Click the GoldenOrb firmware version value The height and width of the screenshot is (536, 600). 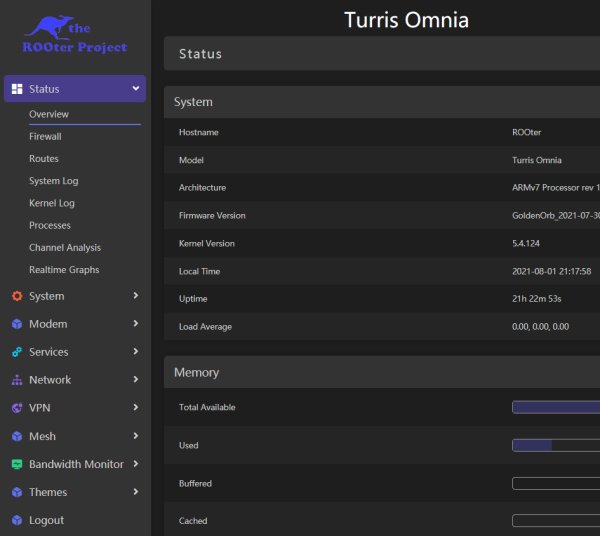556,216
